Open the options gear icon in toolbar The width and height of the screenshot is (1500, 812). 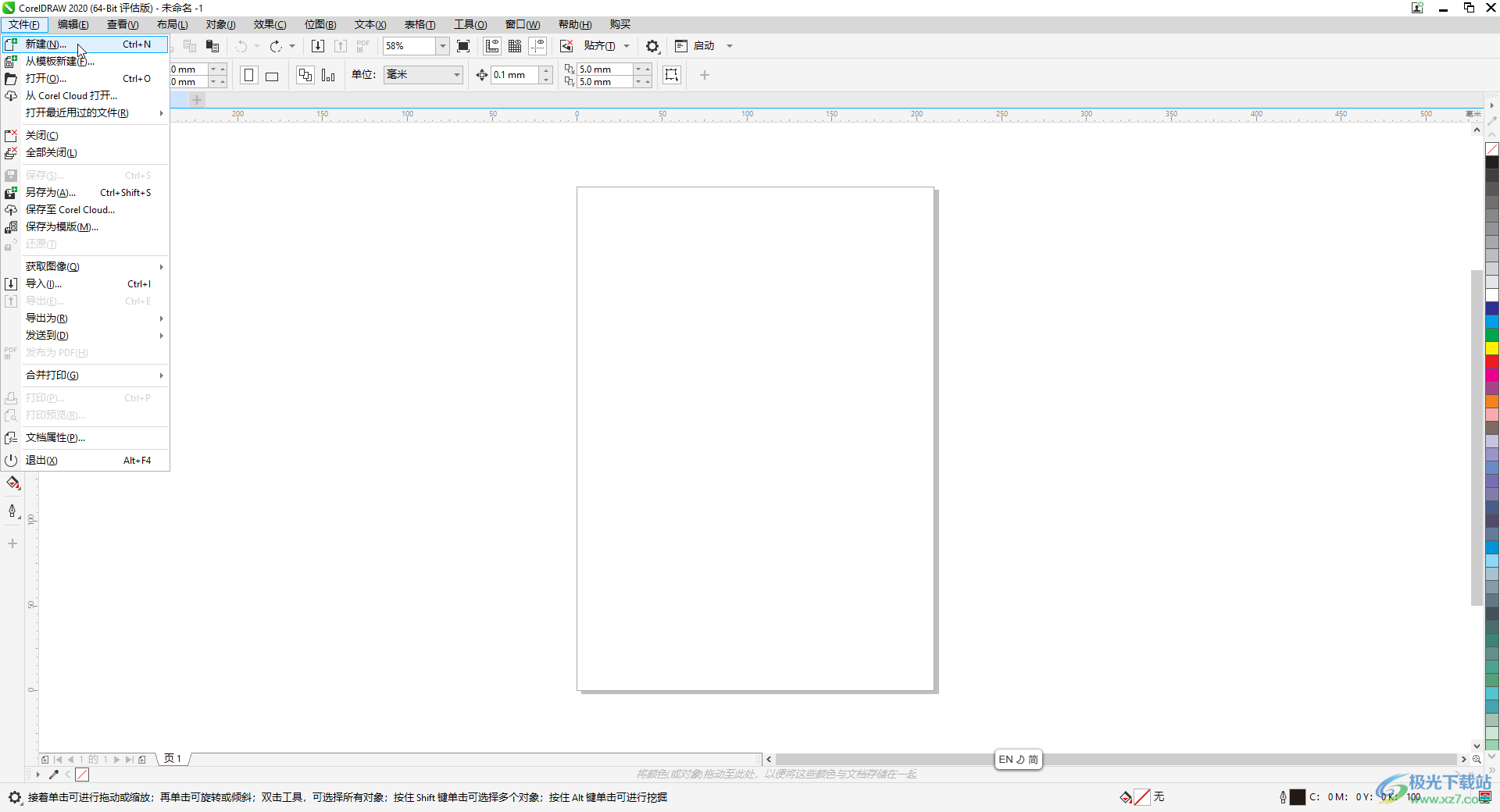652,46
